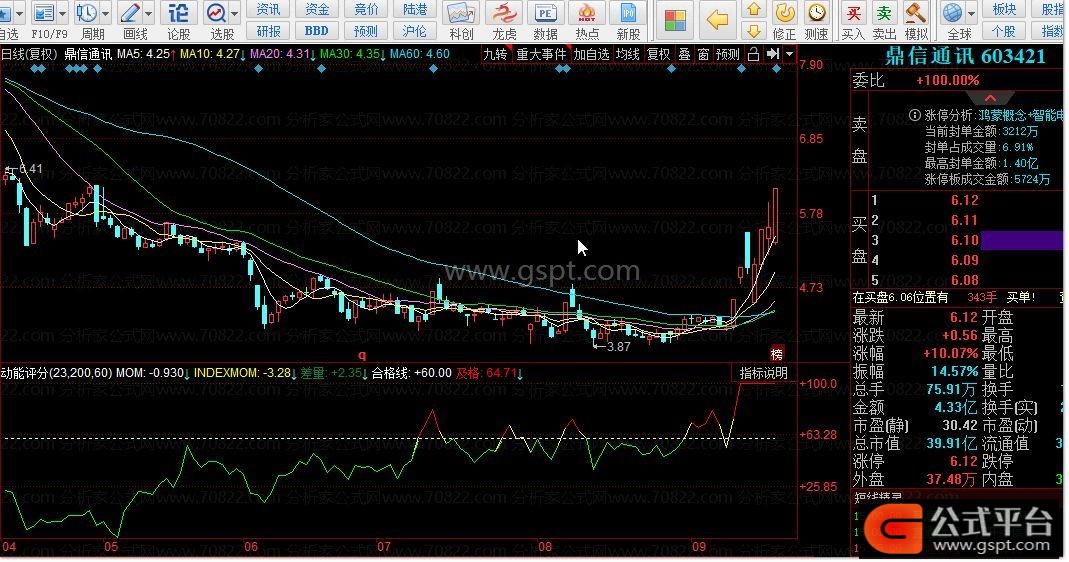The width and height of the screenshot is (1069, 562).
Task: Click the 09 month marker on time axis
Action: (x=698, y=546)
